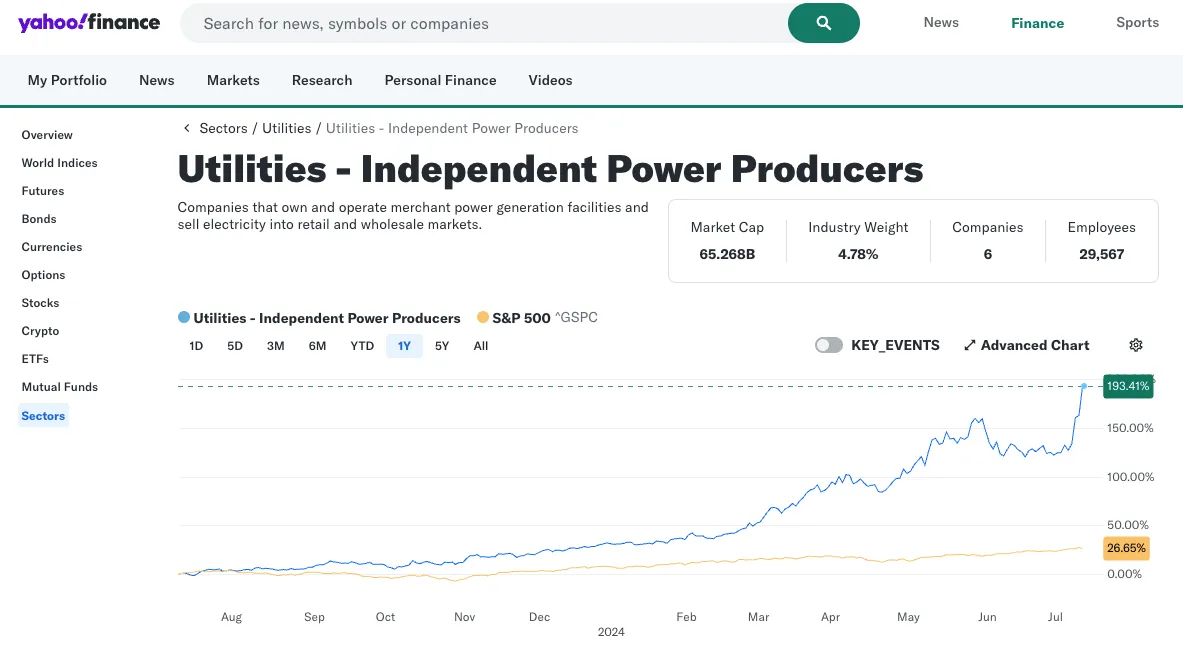Open the Finance link in top header
Image resolution: width=1183 pixels, height=649 pixels.
[1037, 23]
